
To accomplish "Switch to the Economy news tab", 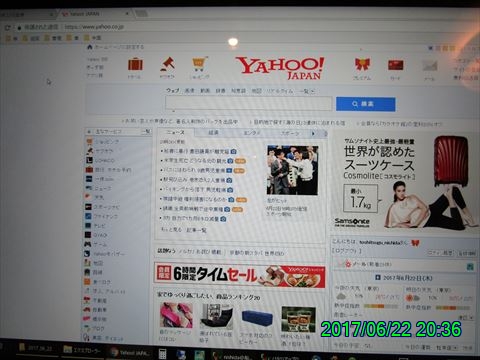I will pos(213,133).
